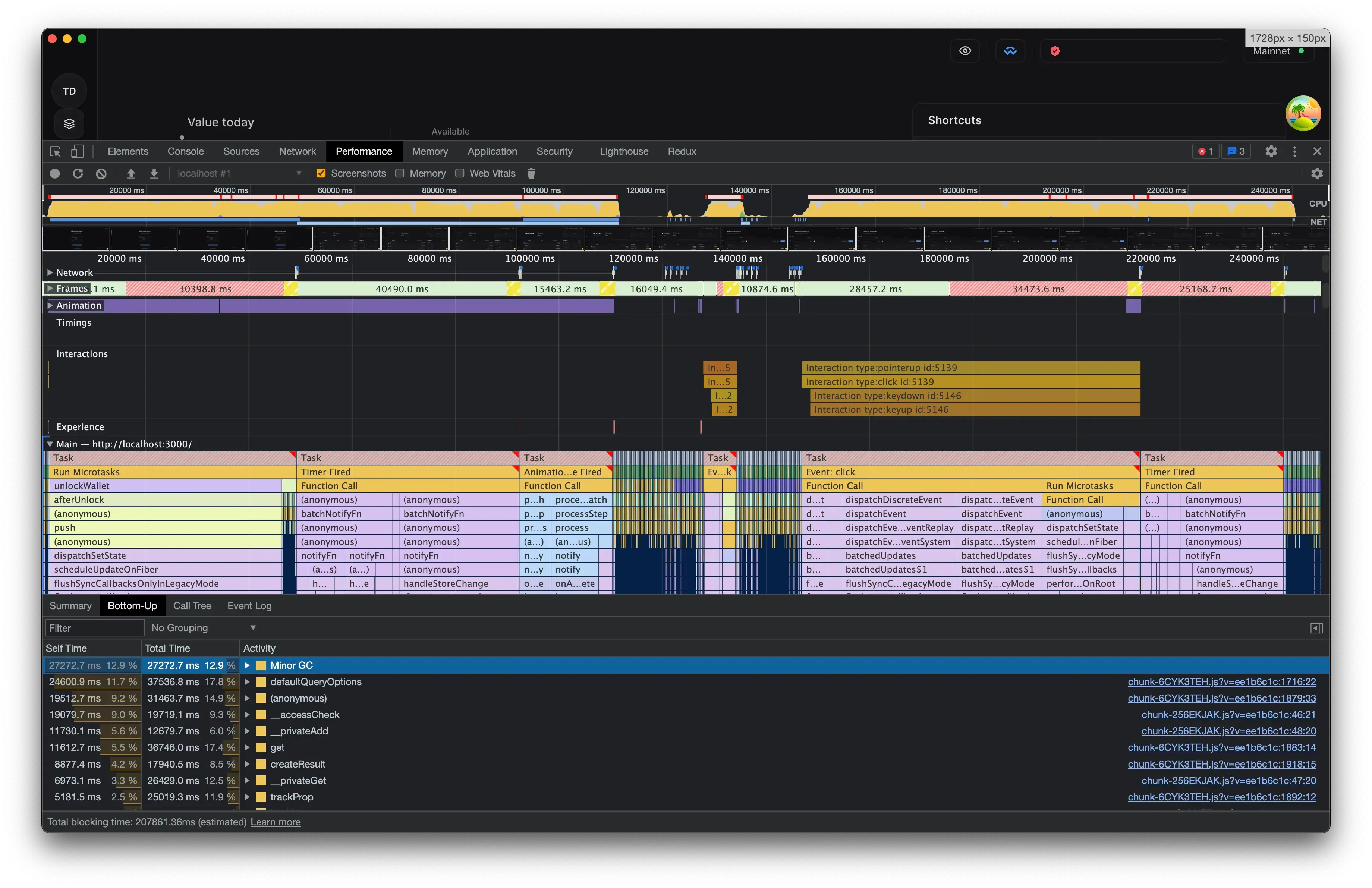Click the eye icon in app header
1372x888 pixels.
click(x=965, y=51)
